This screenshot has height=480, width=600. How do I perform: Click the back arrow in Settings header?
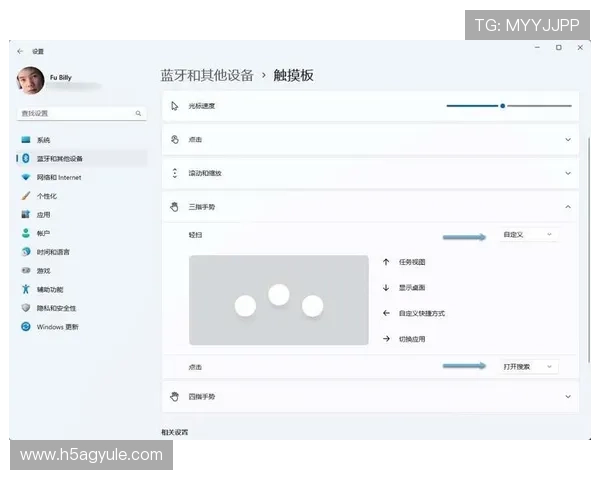[x=20, y=51]
